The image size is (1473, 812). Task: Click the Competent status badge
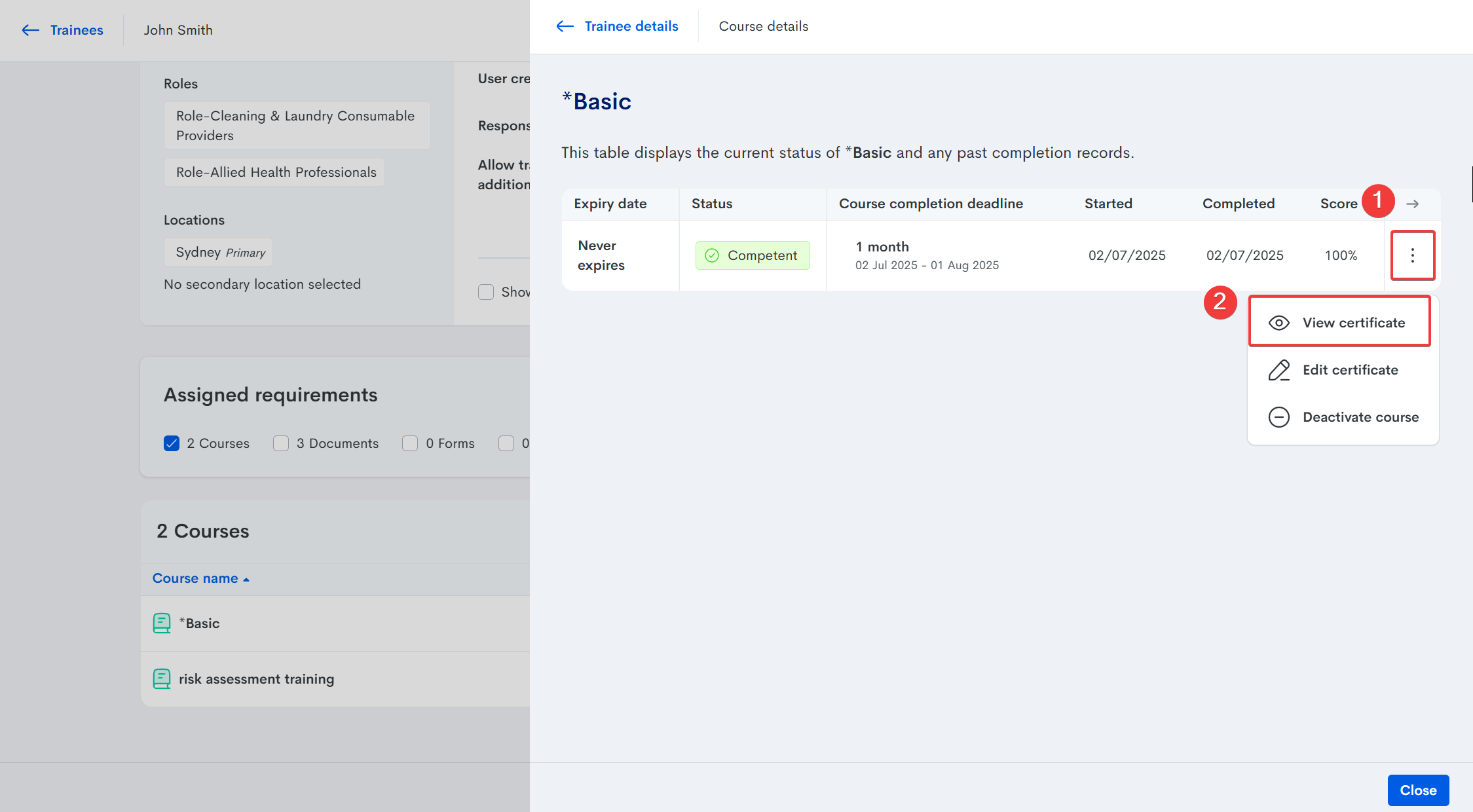click(752, 255)
